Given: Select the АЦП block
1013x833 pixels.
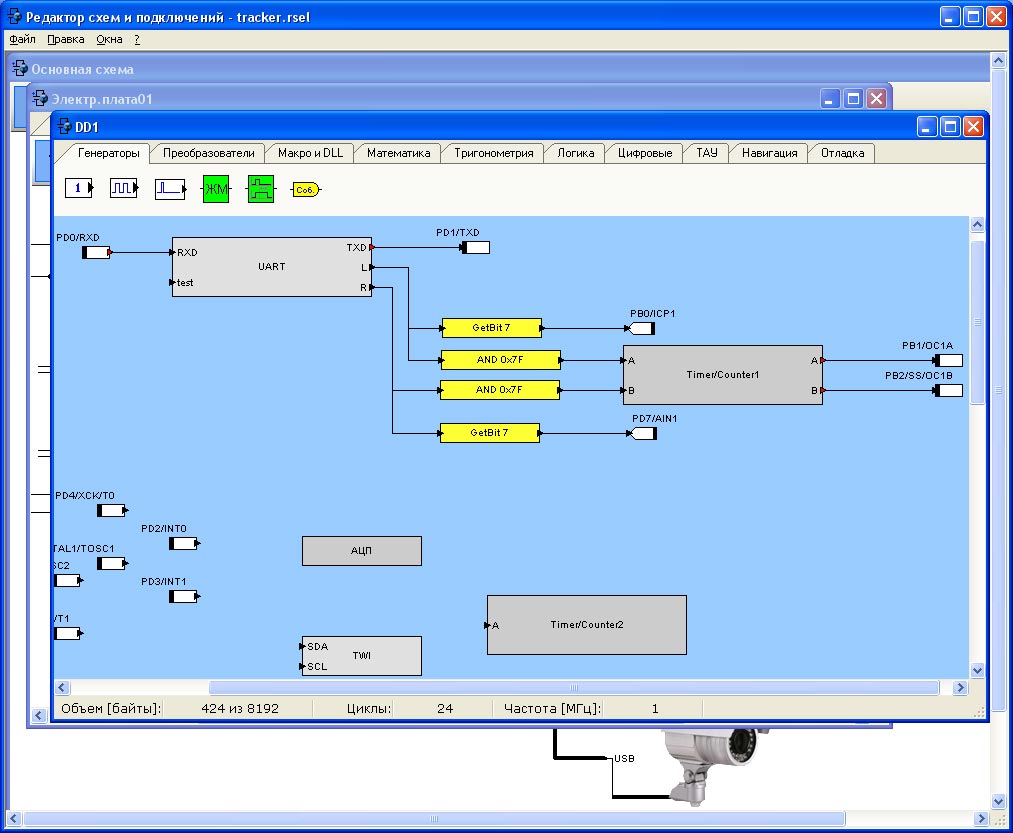Looking at the screenshot, I should (362, 551).
